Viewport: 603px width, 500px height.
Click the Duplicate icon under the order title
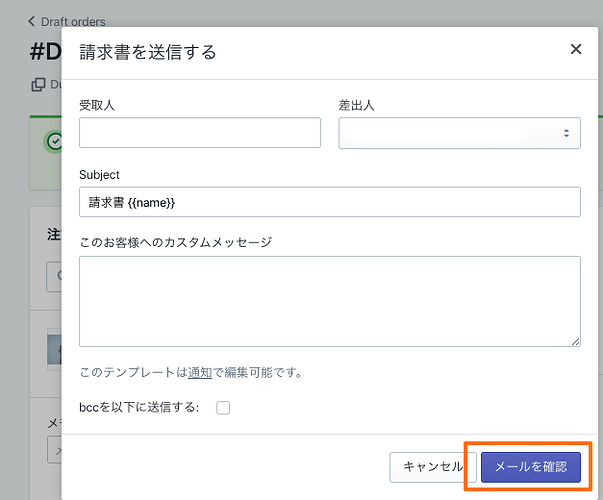39,85
